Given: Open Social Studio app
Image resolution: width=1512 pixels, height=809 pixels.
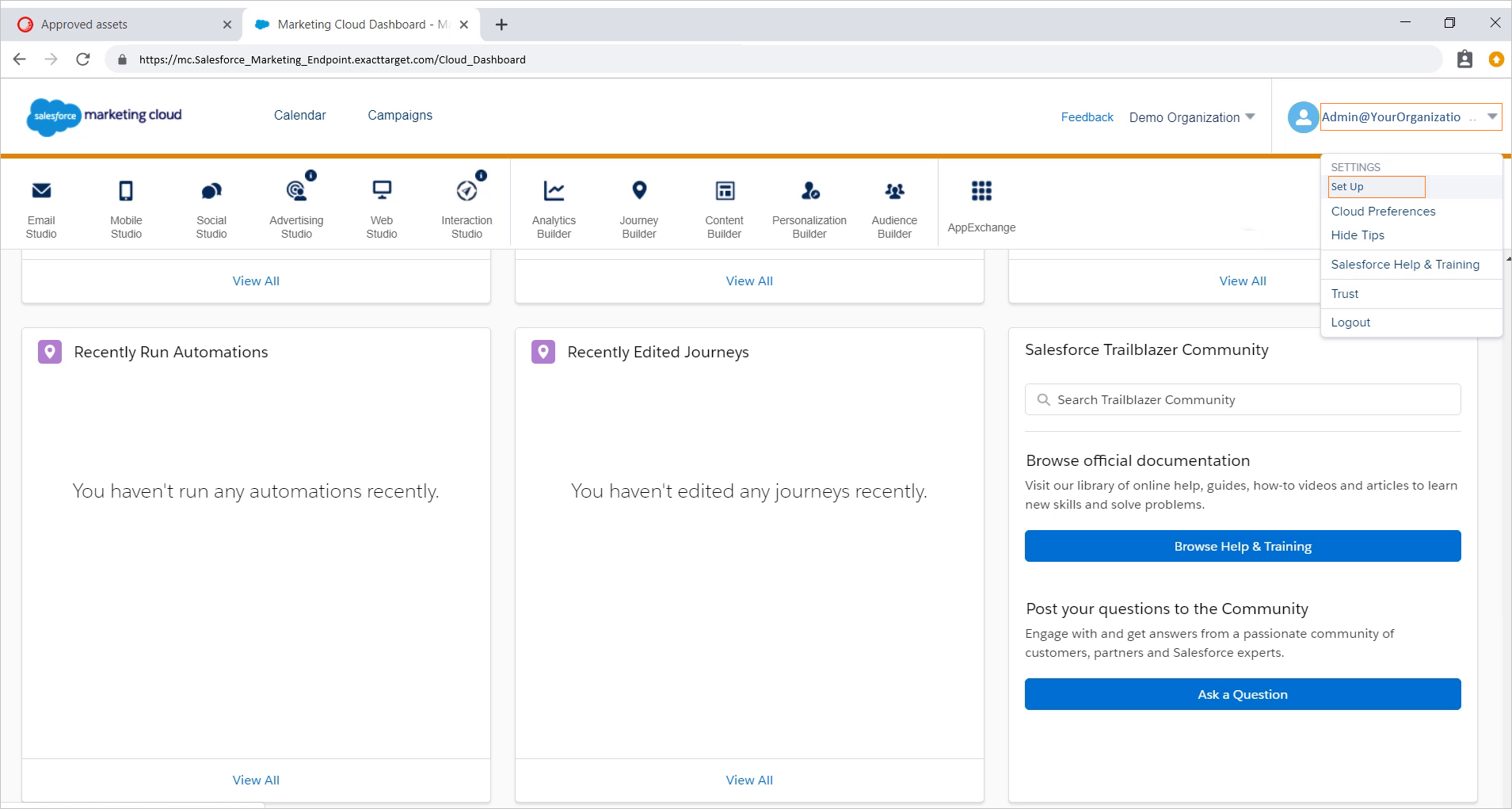Looking at the screenshot, I should click(211, 209).
